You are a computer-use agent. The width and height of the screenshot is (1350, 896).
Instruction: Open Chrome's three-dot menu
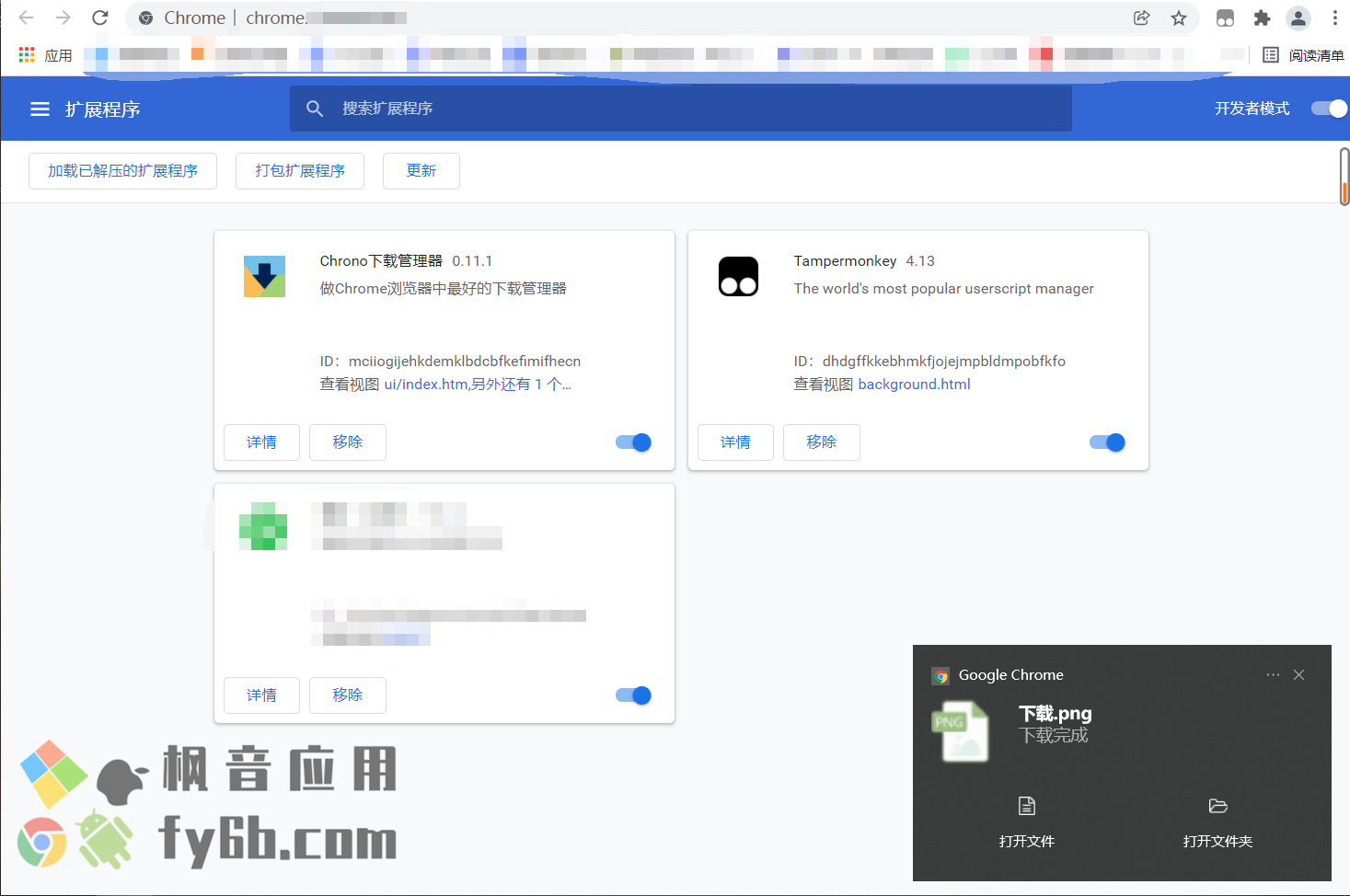coord(1335,17)
